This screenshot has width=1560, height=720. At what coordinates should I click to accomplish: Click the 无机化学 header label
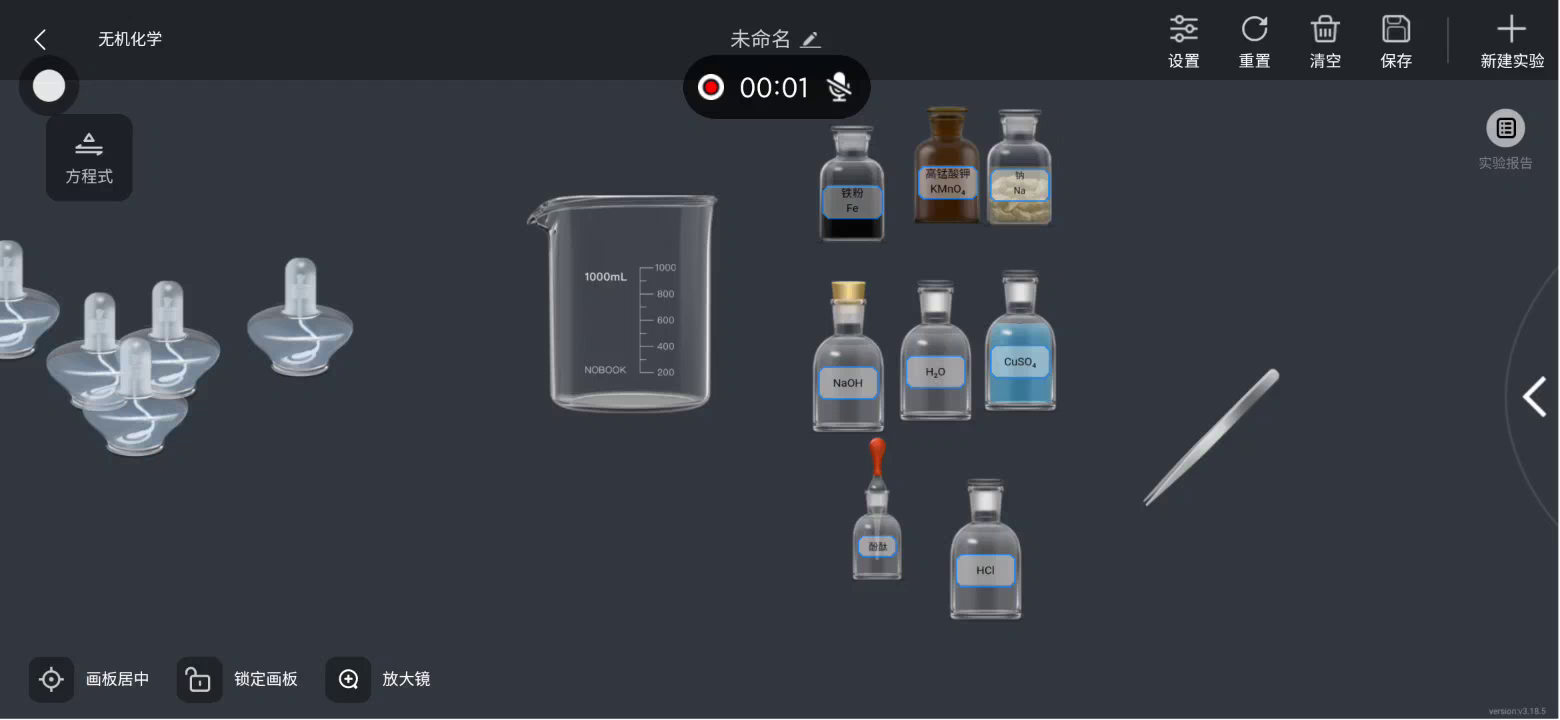[x=130, y=39]
